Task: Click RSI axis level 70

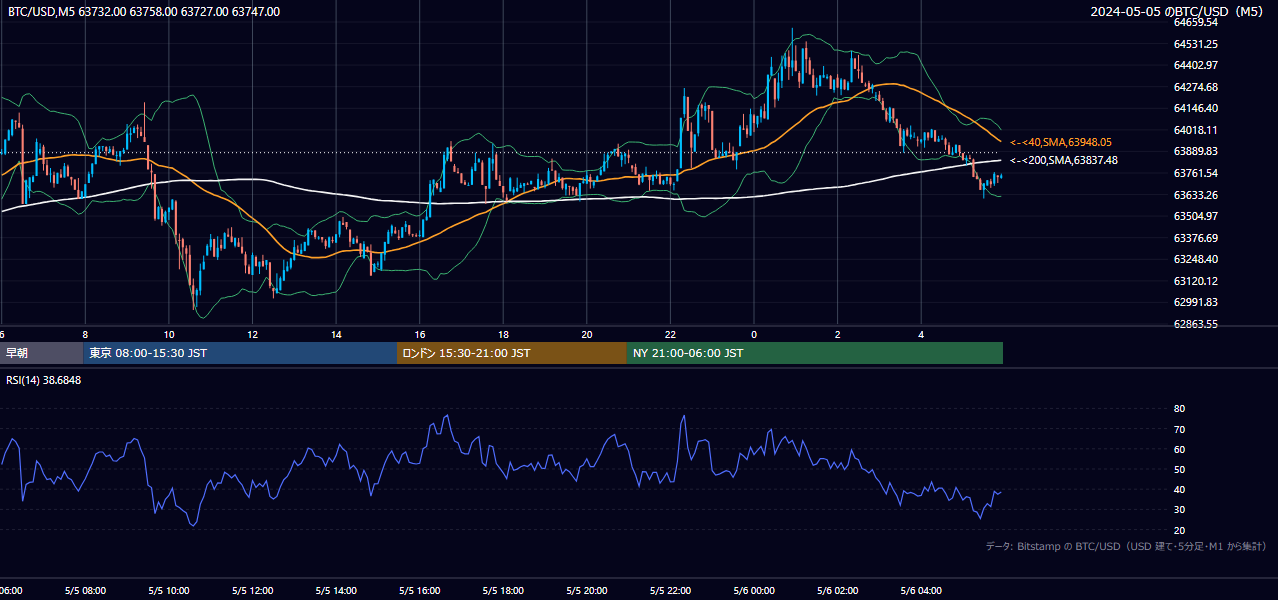Action: 1179,429
